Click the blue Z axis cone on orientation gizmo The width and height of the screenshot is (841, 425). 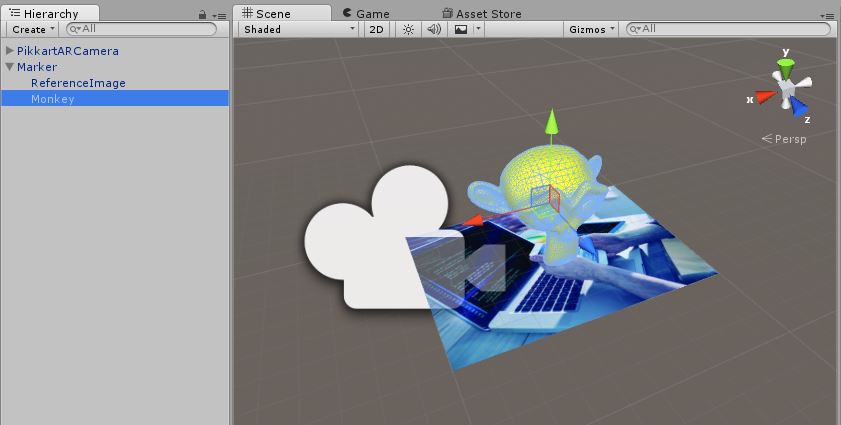(x=799, y=106)
